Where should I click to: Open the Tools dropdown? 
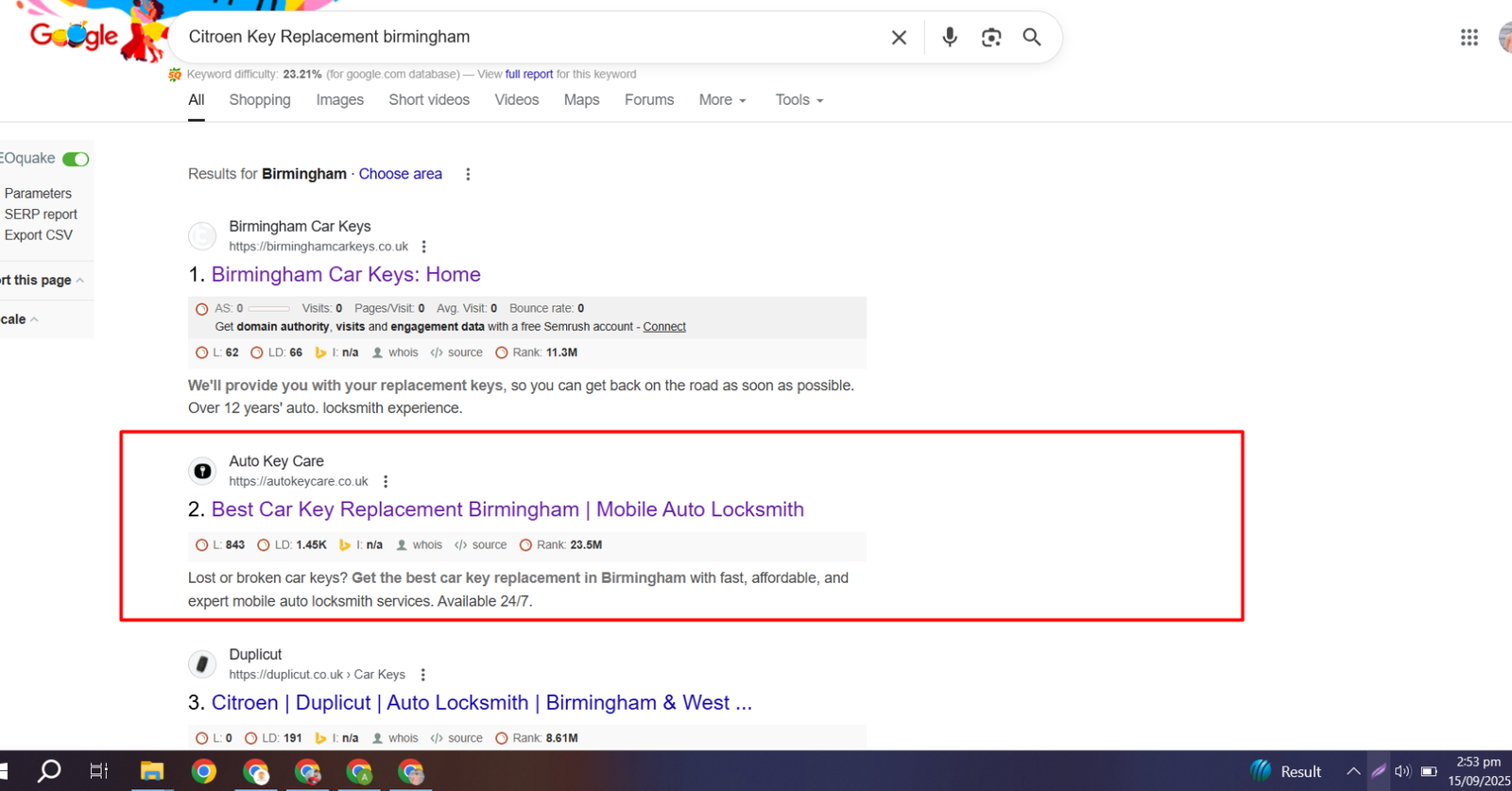(x=799, y=100)
